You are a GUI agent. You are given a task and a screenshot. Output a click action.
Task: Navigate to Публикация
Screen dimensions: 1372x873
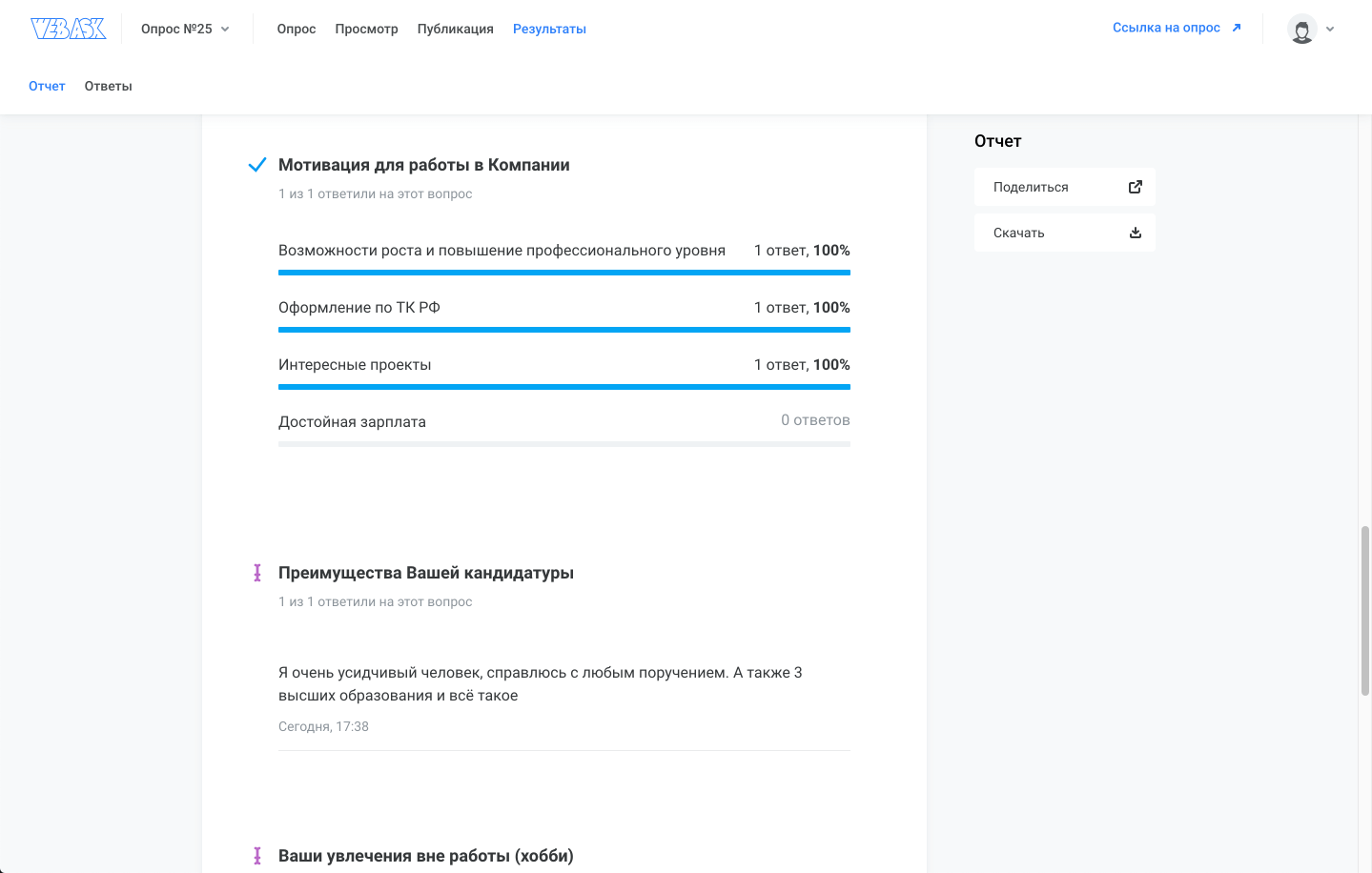[x=455, y=29]
